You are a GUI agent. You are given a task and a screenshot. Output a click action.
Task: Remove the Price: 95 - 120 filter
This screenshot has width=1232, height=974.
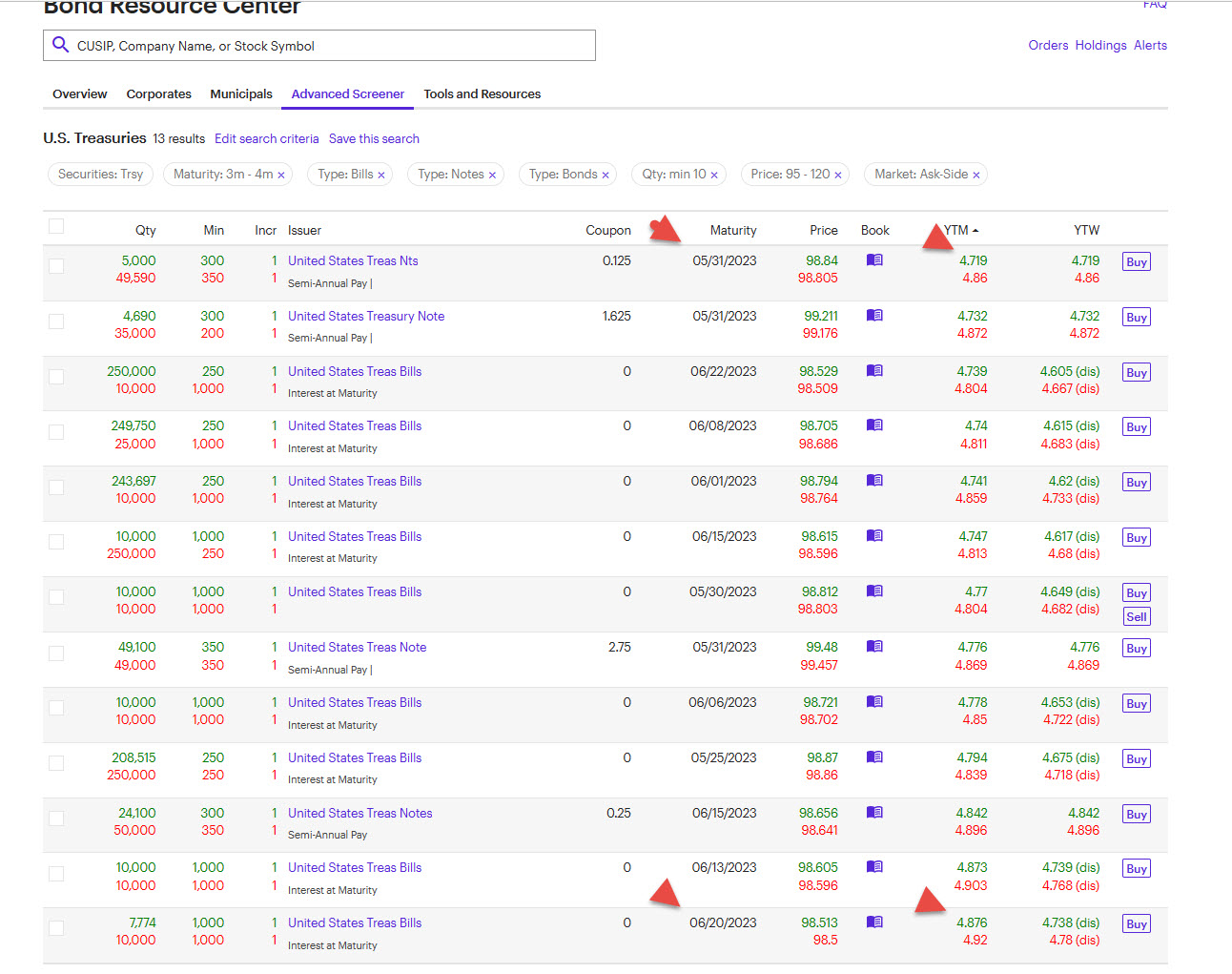838,176
